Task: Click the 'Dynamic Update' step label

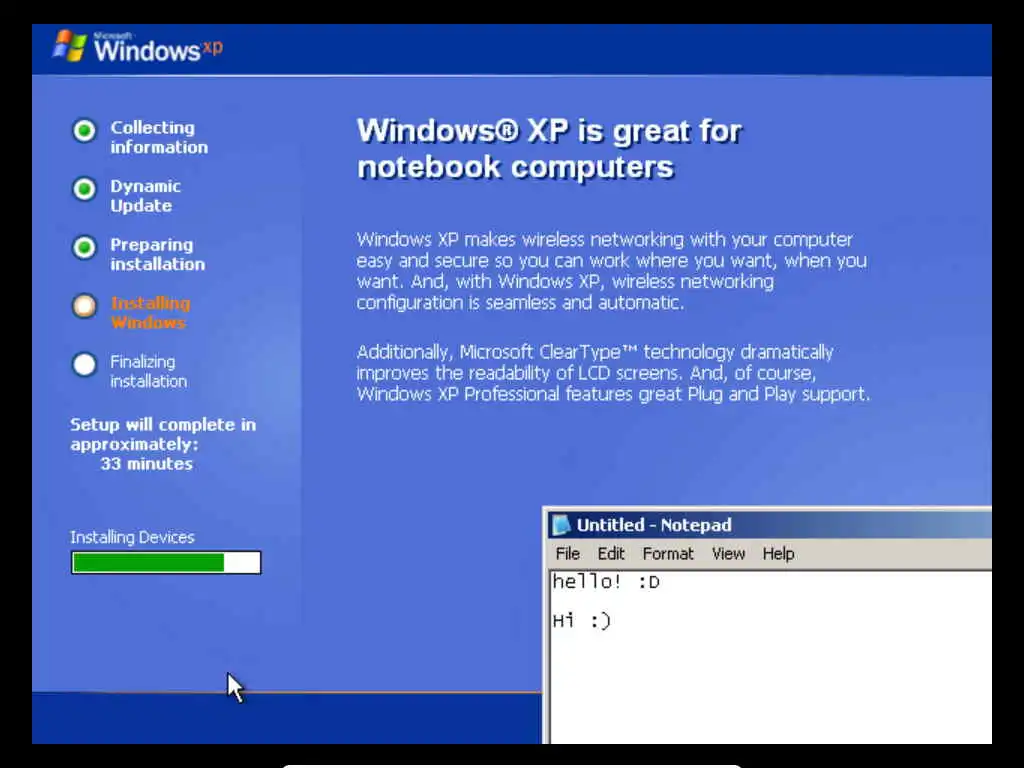Action: coord(146,196)
